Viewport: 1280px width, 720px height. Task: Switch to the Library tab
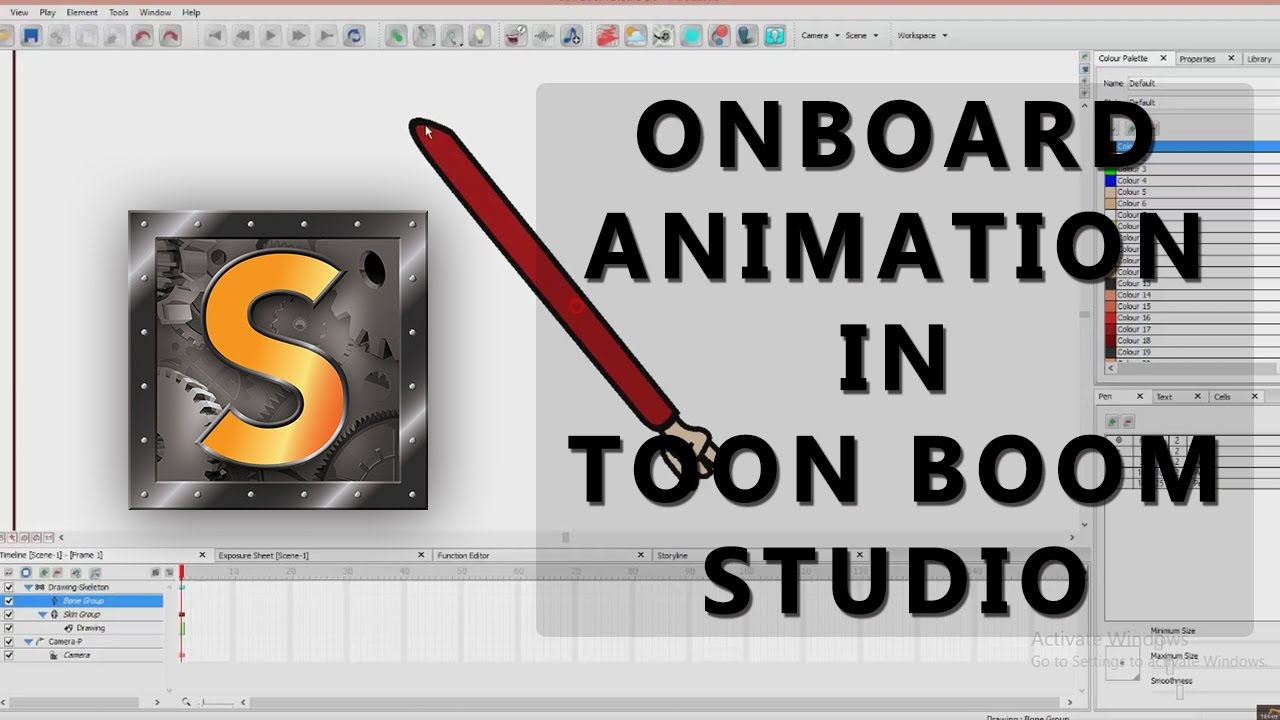(1259, 59)
